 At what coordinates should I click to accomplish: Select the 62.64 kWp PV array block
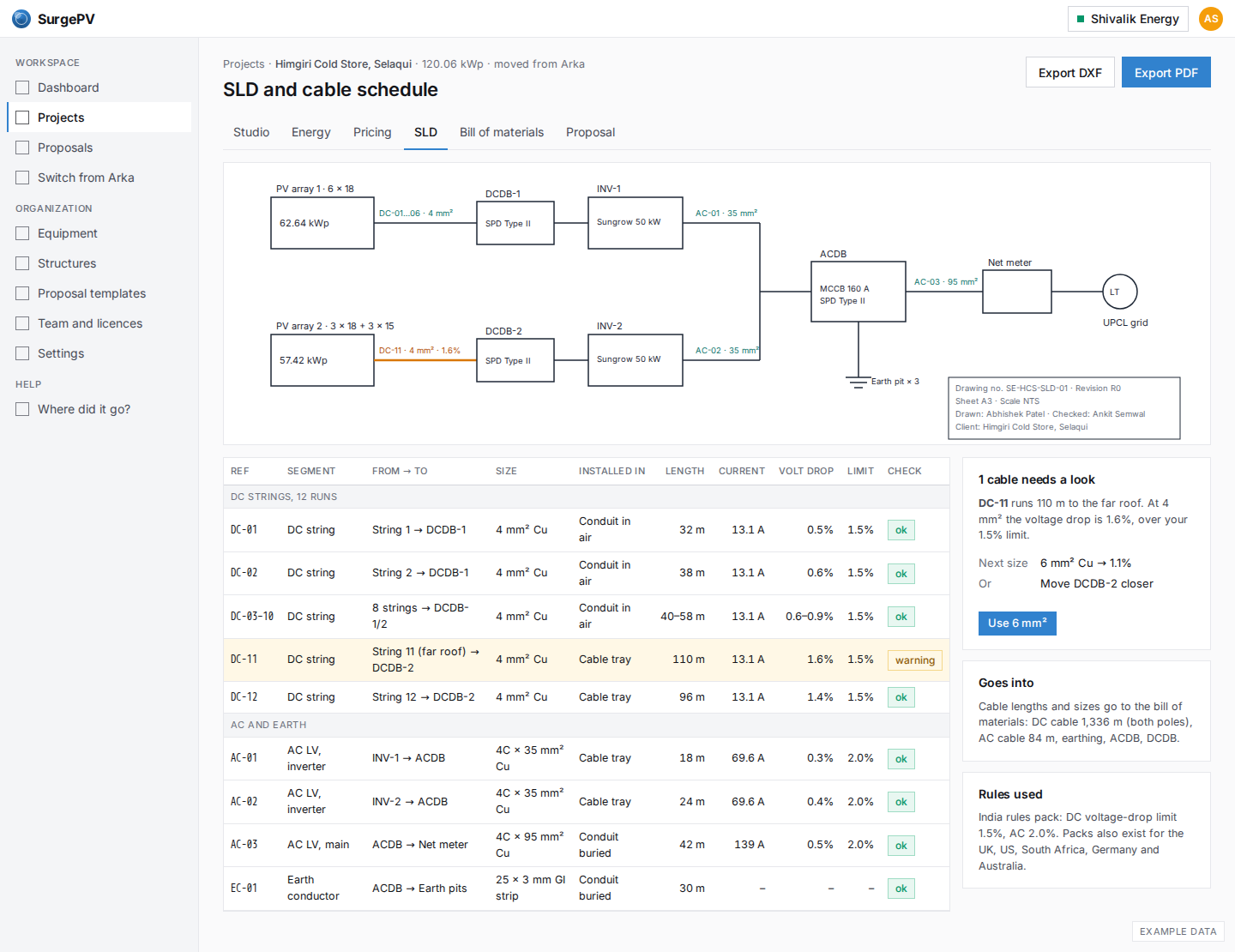click(x=322, y=223)
